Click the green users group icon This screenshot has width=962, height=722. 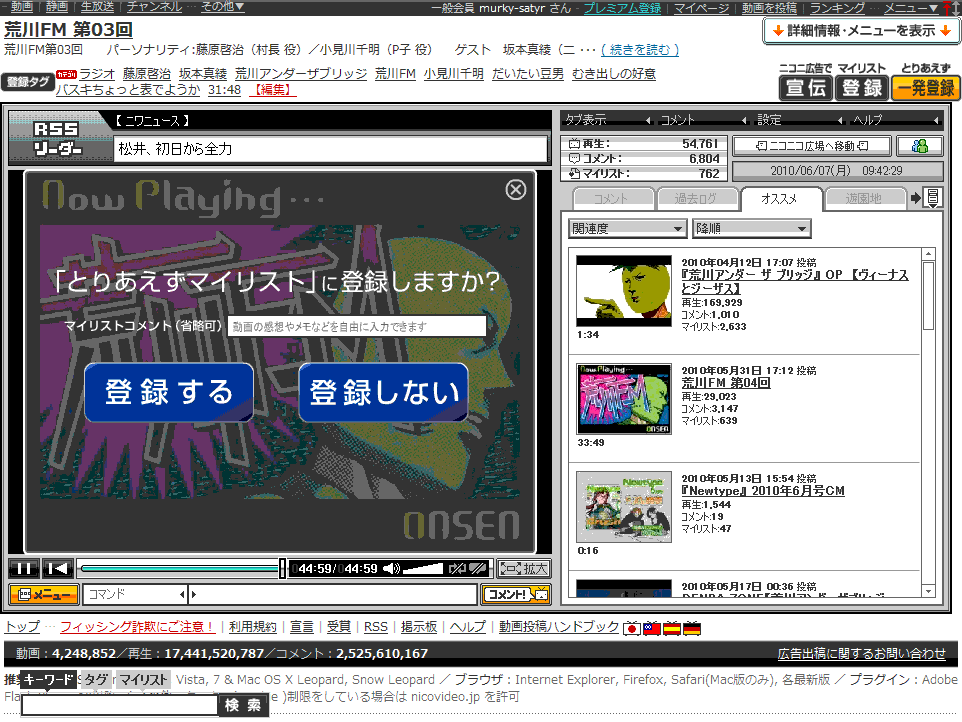point(920,146)
